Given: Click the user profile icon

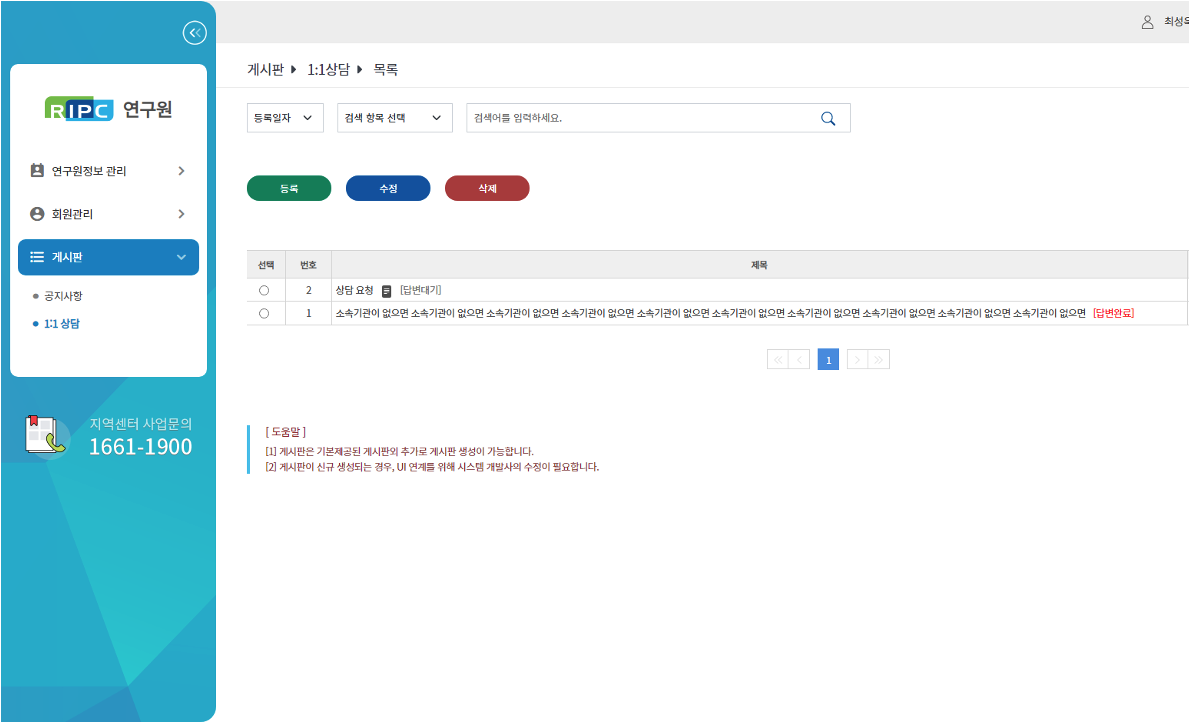Looking at the screenshot, I should point(1148,21).
